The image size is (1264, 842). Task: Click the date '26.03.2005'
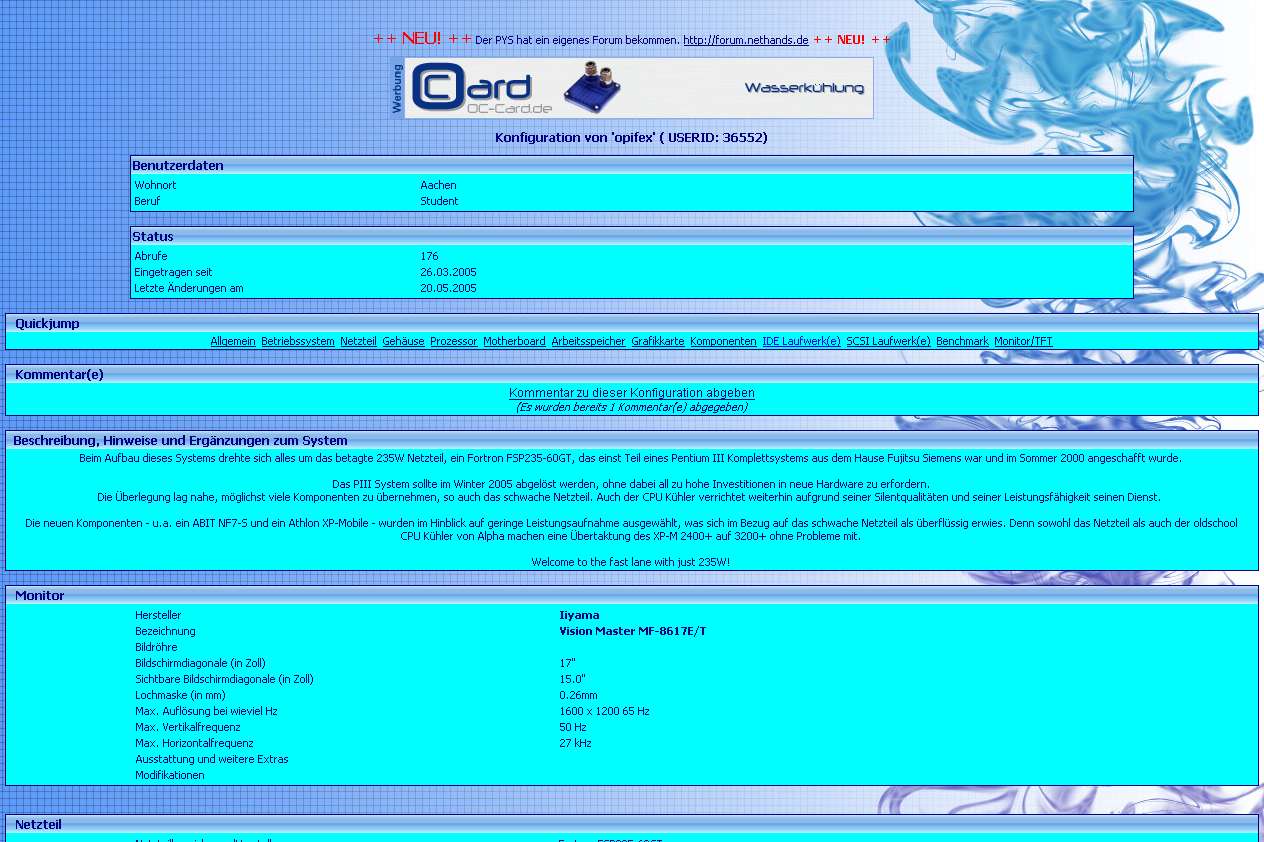(448, 272)
